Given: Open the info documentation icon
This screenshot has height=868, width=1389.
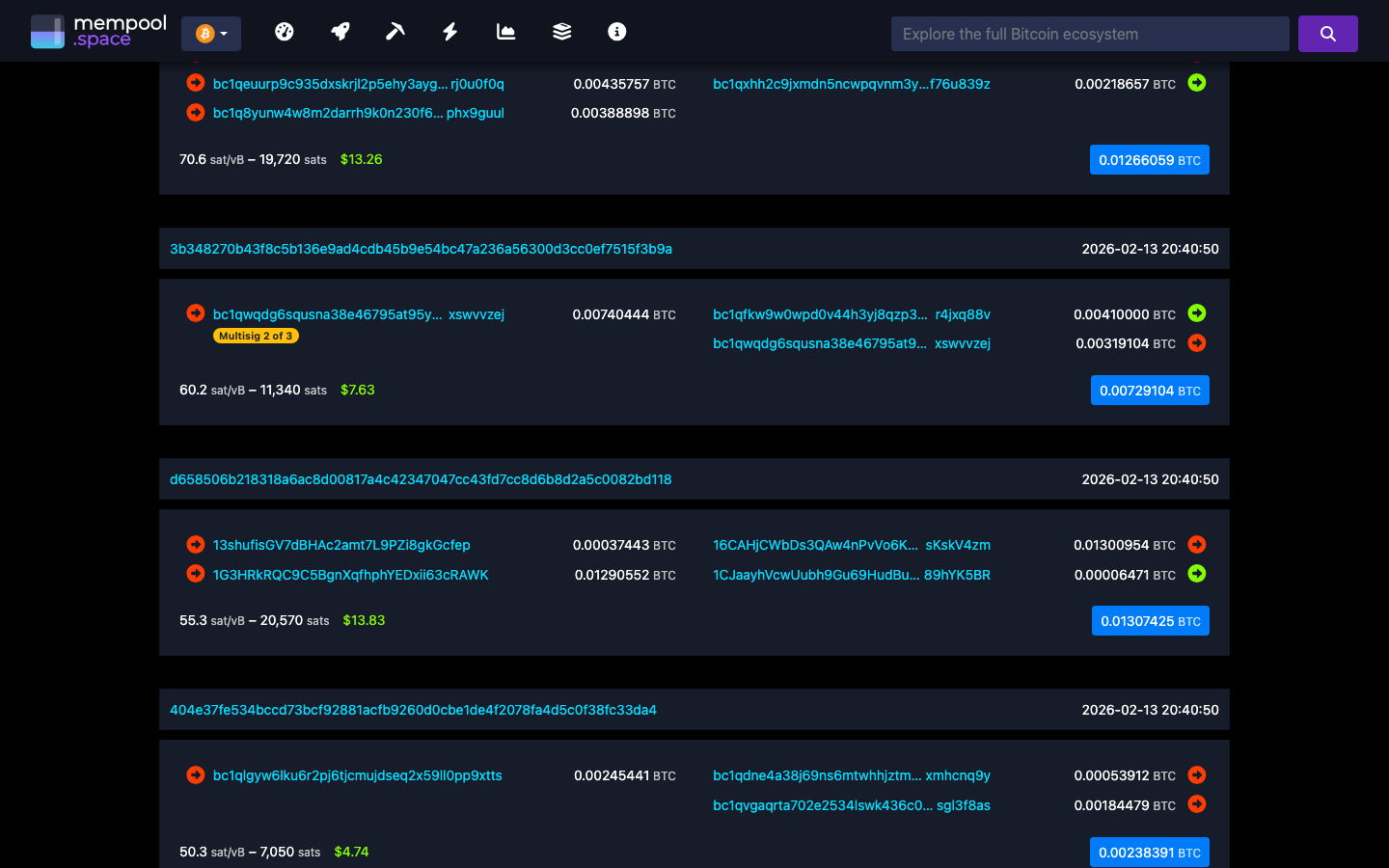Looking at the screenshot, I should coord(616,31).
